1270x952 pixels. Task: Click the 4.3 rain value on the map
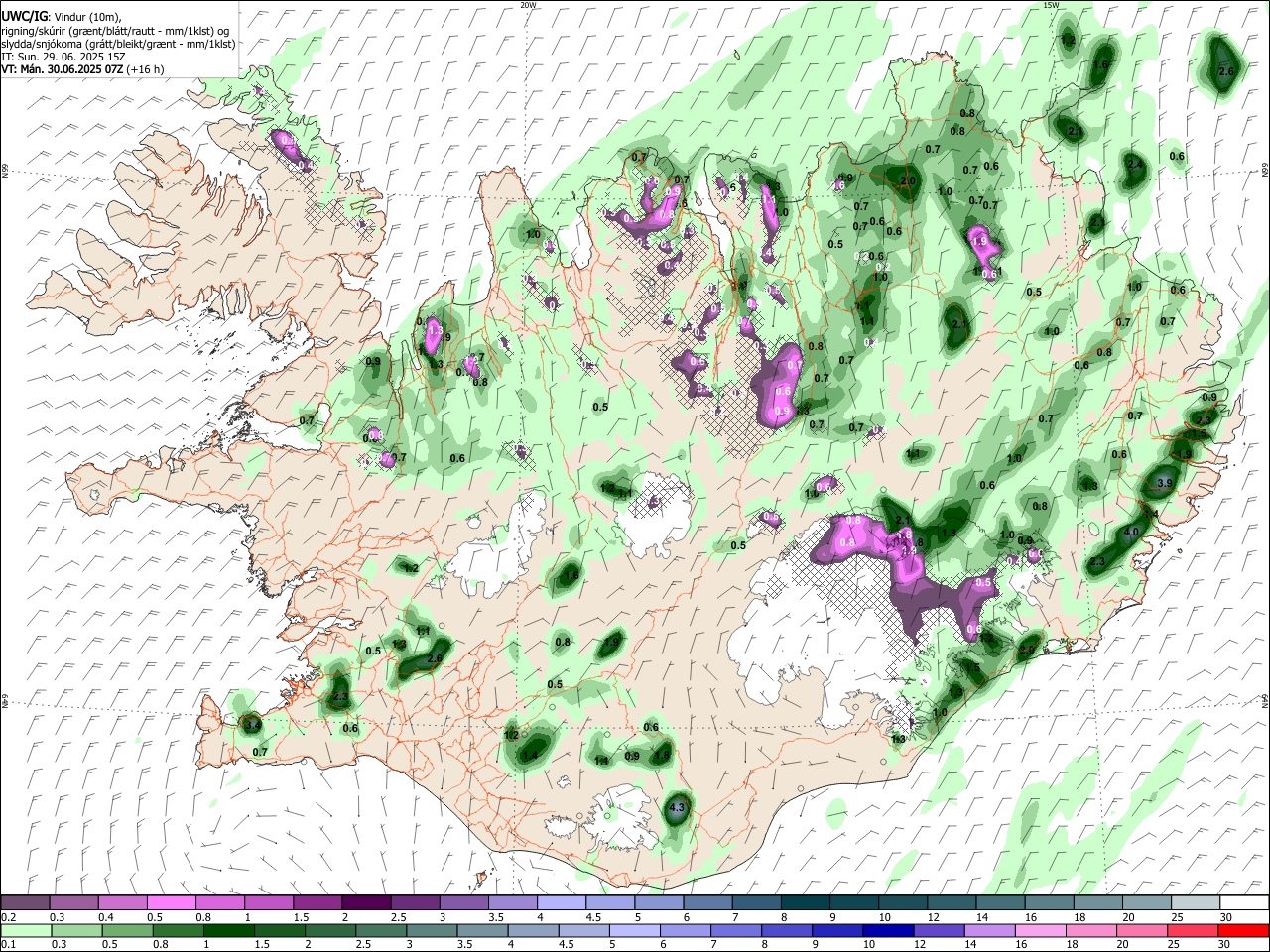coord(678,809)
